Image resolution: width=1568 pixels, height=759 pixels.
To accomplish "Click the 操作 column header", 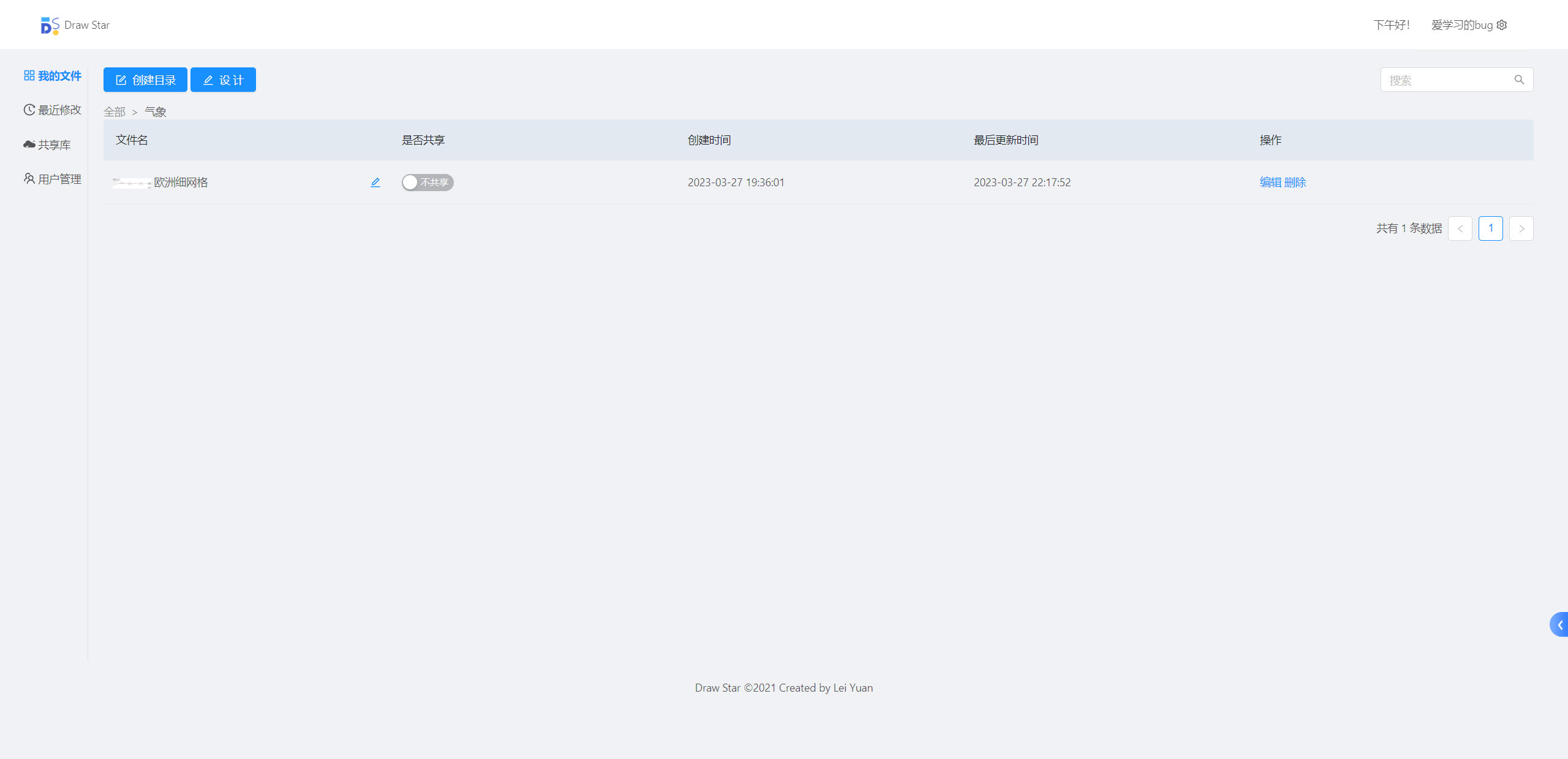I will click(x=1270, y=140).
